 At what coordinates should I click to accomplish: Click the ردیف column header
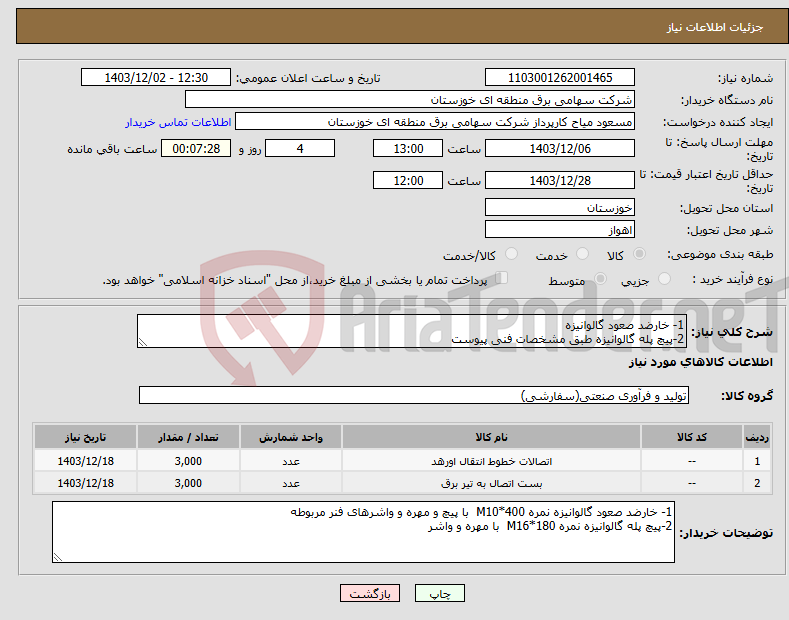pyautogui.click(x=757, y=437)
